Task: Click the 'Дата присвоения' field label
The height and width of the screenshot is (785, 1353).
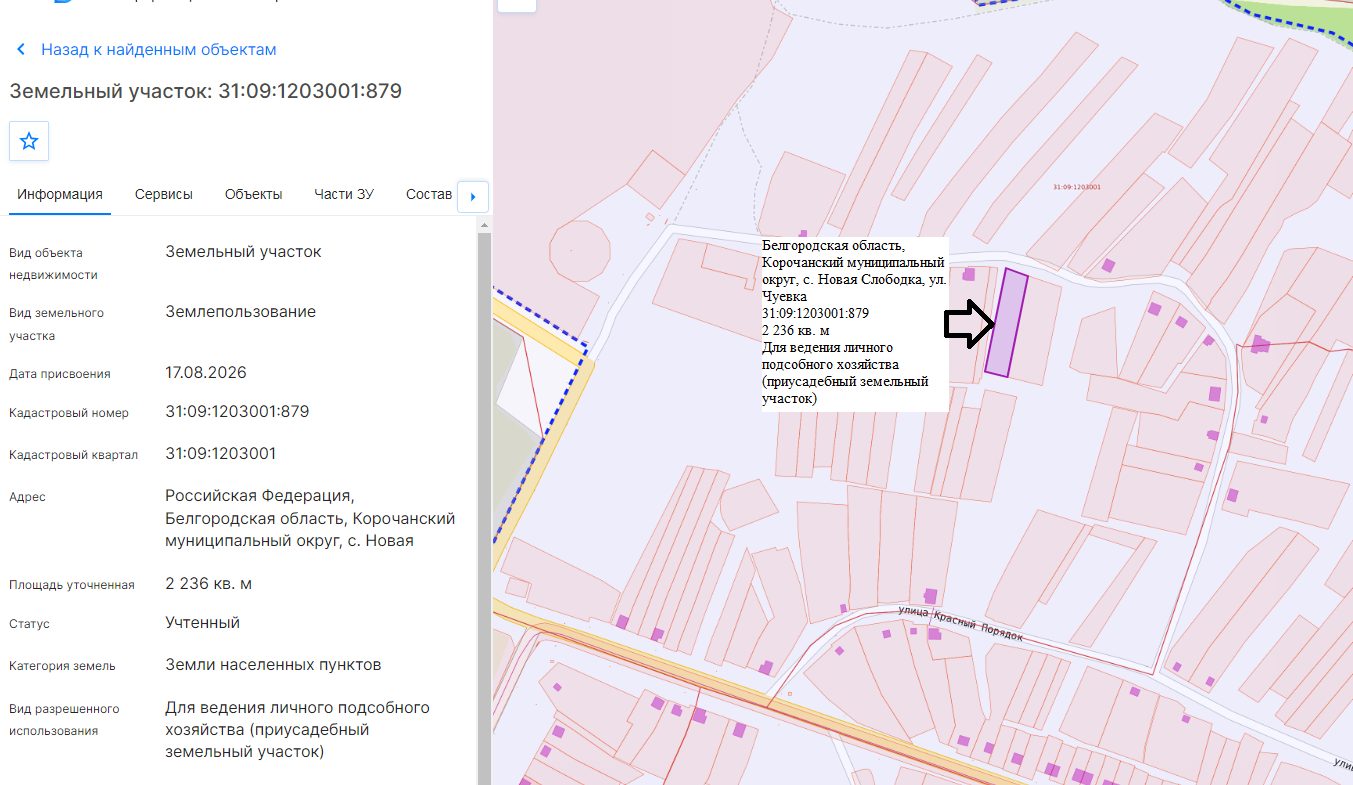Action: [60, 373]
